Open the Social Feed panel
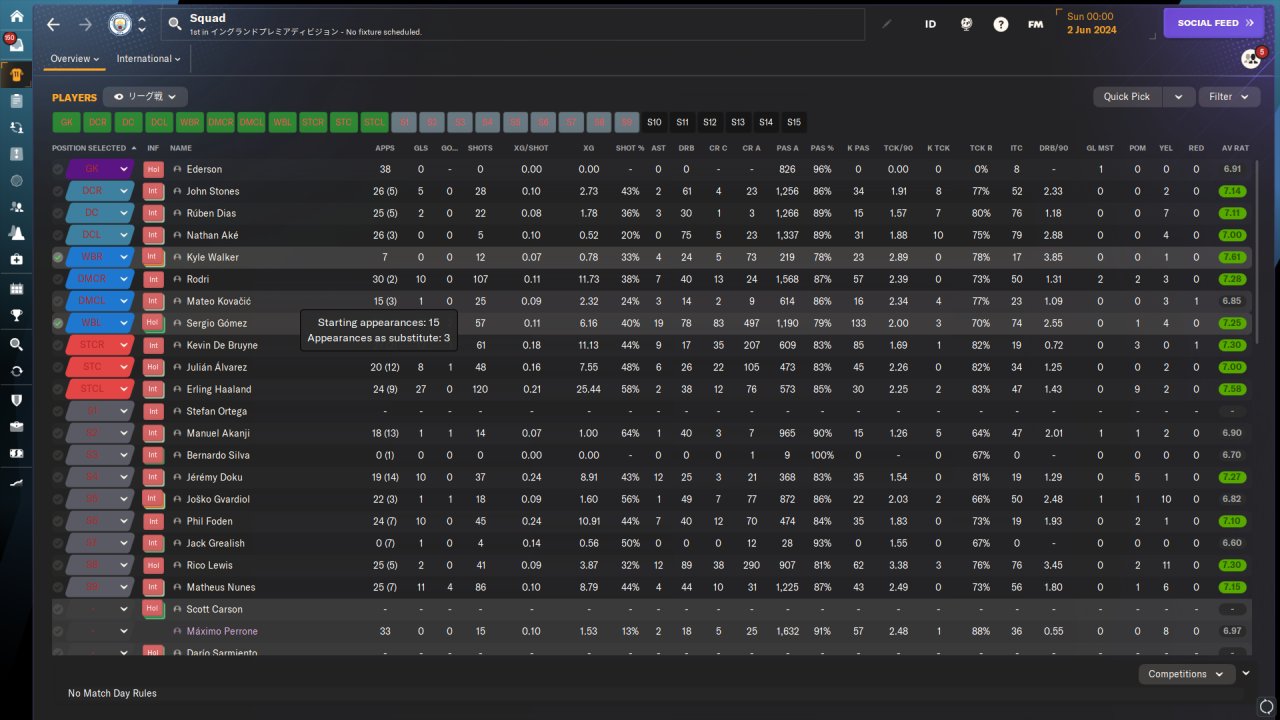1280x720 pixels. [x=1214, y=23]
